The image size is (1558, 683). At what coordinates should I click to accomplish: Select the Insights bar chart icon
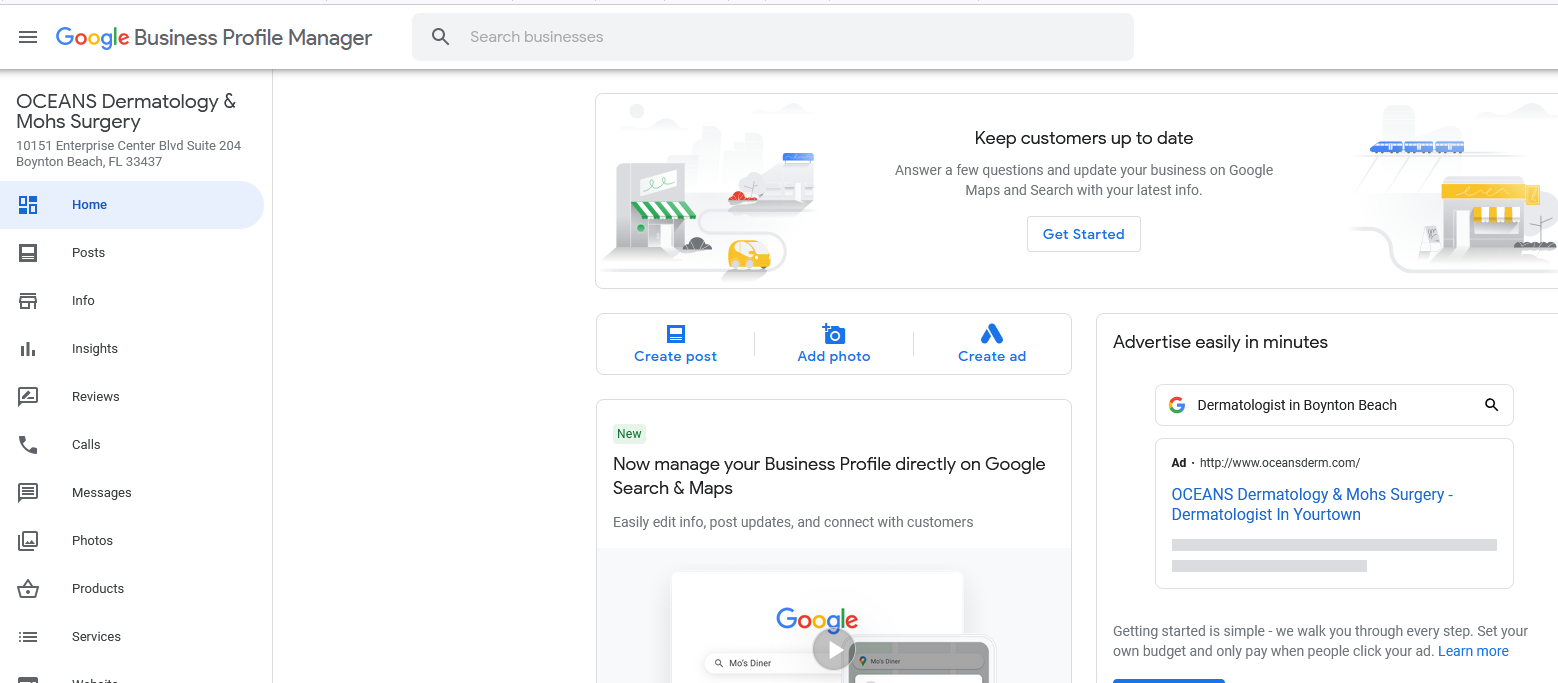point(28,349)
